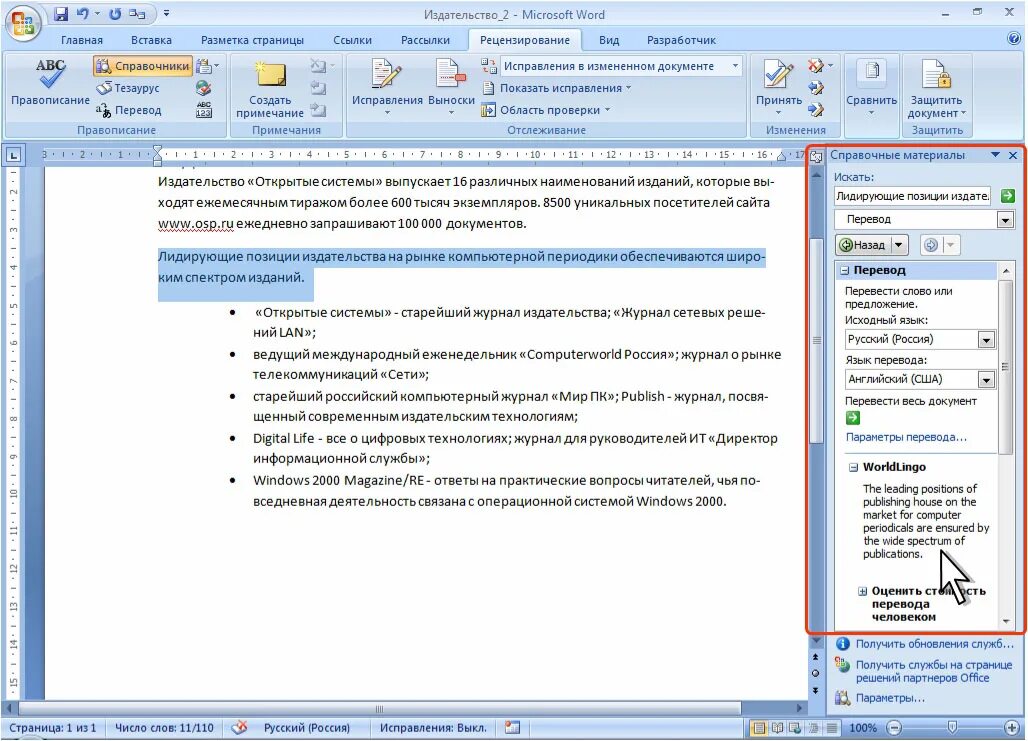The width and height of the screenshot is (1028, 741).
Task: Open Показать исправления menu
Action: (x=557, y=88)
